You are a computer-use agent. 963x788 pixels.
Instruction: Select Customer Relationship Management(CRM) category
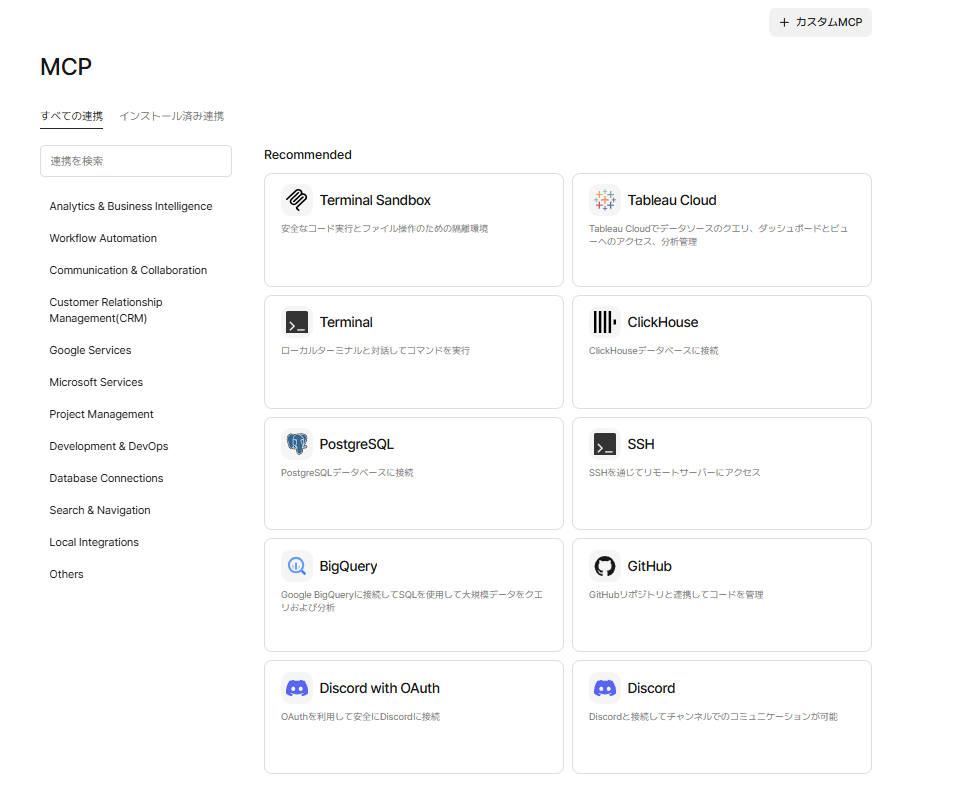106,310
